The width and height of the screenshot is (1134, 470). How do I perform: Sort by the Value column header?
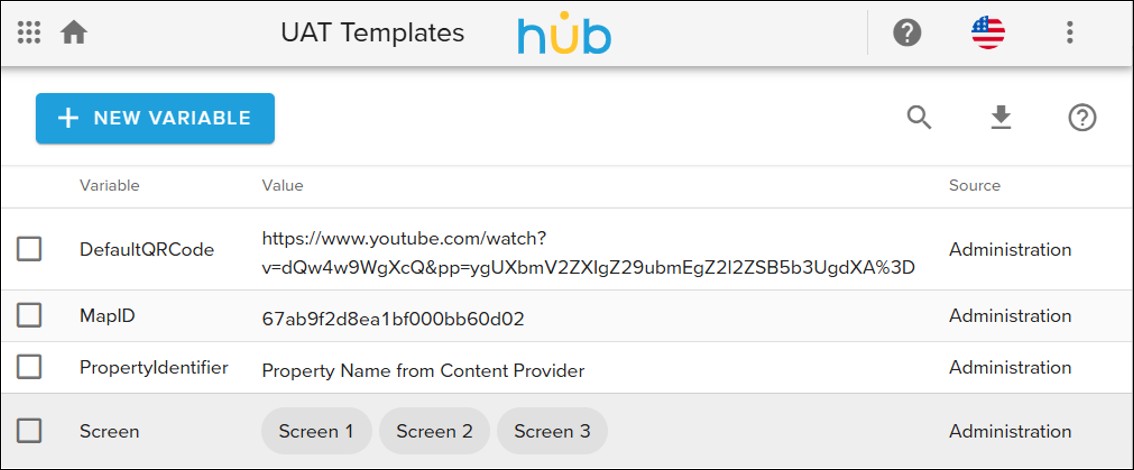click(x=282, y=185)
